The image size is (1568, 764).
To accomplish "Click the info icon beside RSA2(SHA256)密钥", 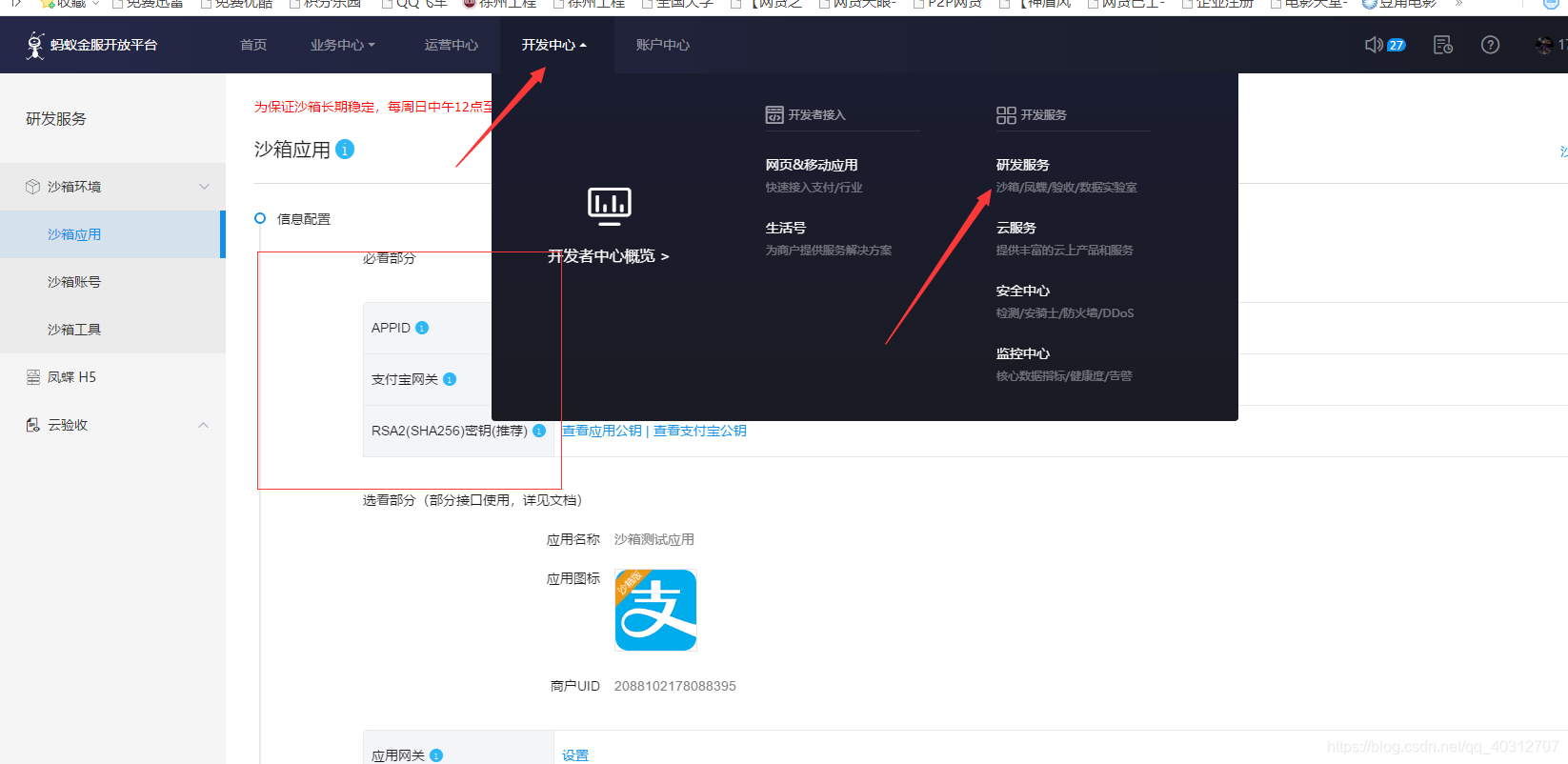I will point(539,431).
